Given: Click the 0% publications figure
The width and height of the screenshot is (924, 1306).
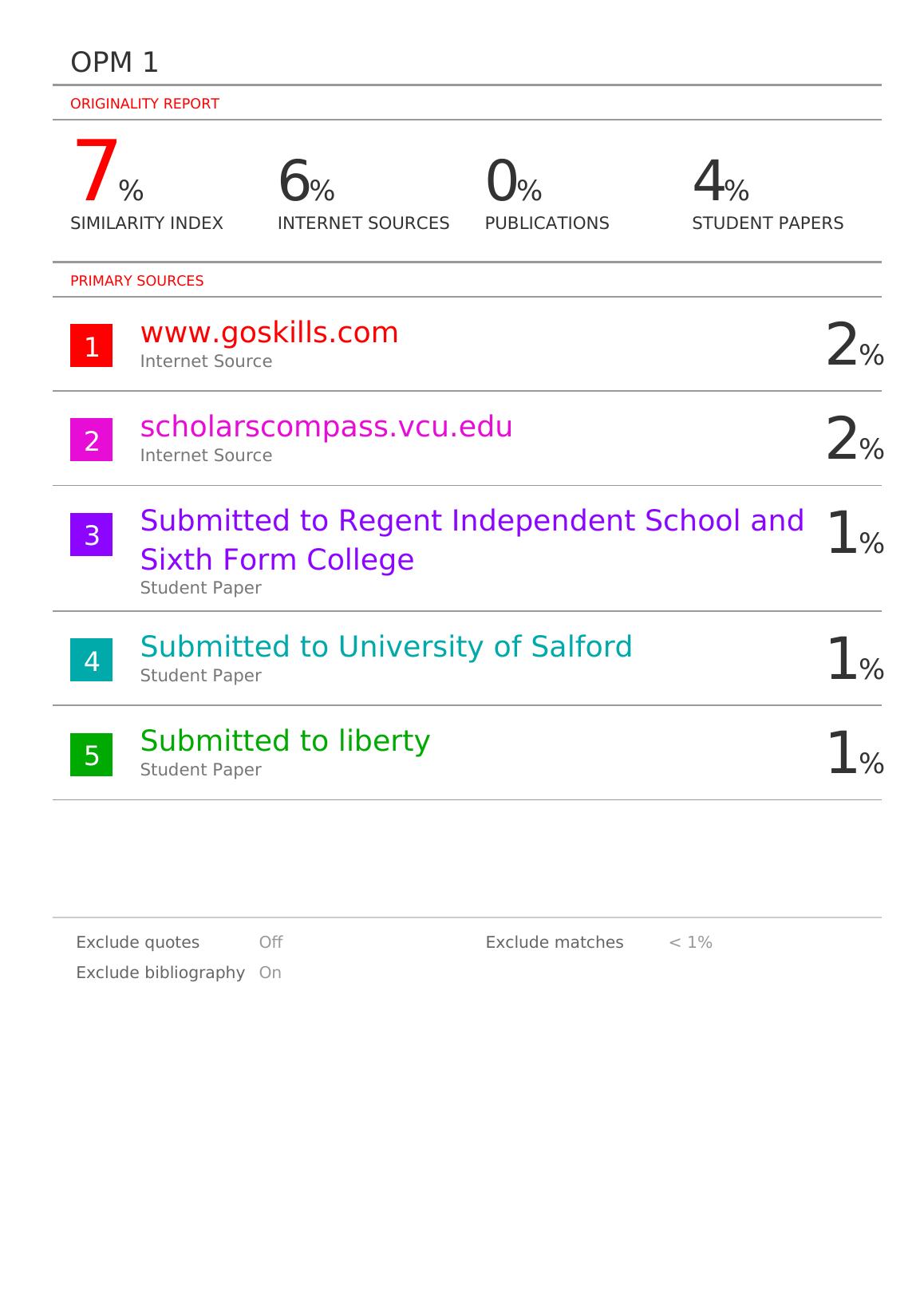Looking at the screenshot, I should [x=513, y=182].
